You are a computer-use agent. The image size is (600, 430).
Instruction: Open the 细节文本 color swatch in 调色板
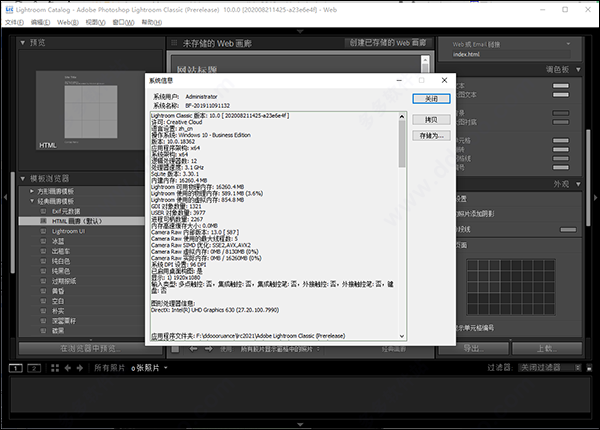[561, 94]
